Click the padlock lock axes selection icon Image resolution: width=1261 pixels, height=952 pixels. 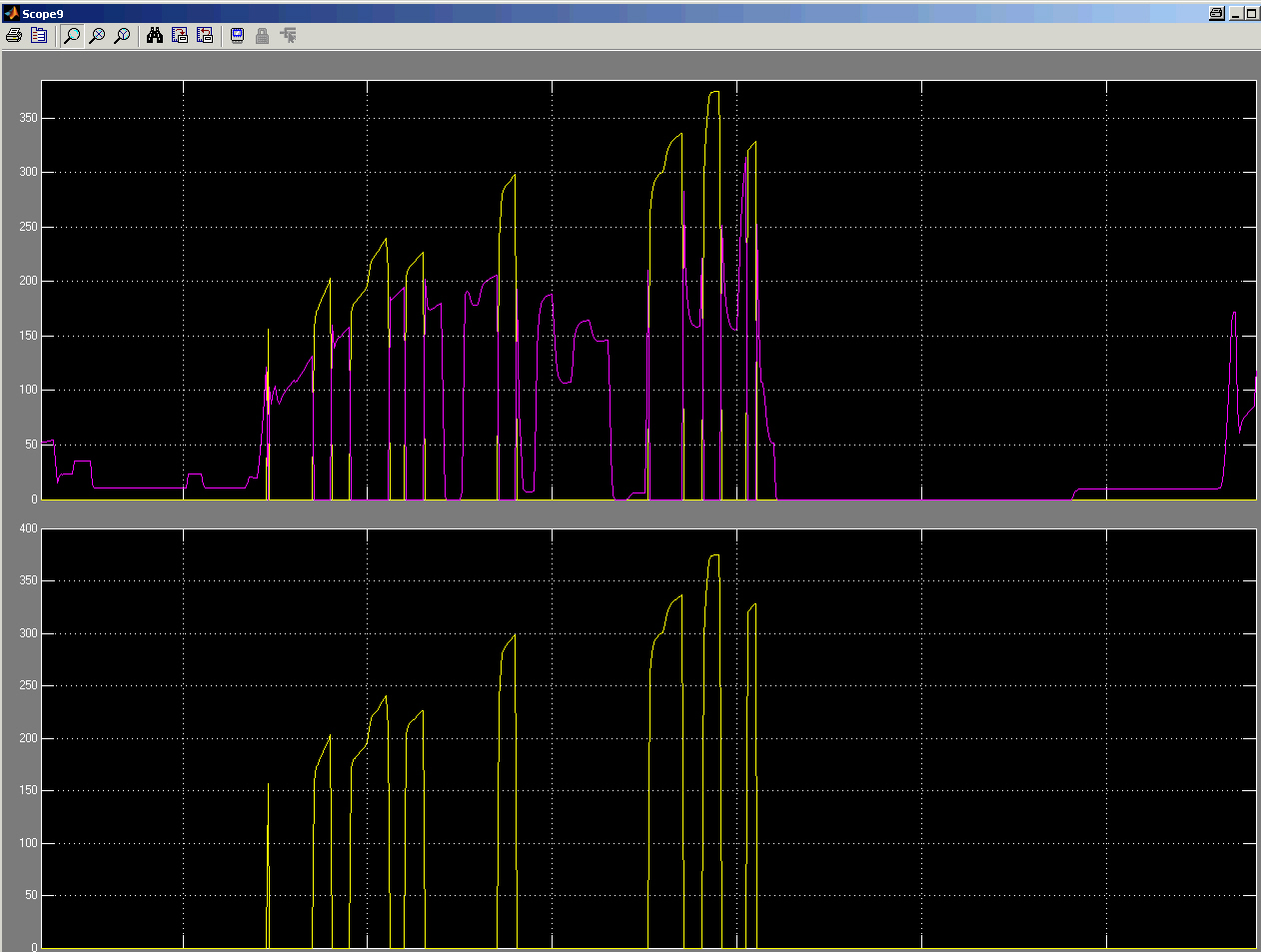[262, 36]
